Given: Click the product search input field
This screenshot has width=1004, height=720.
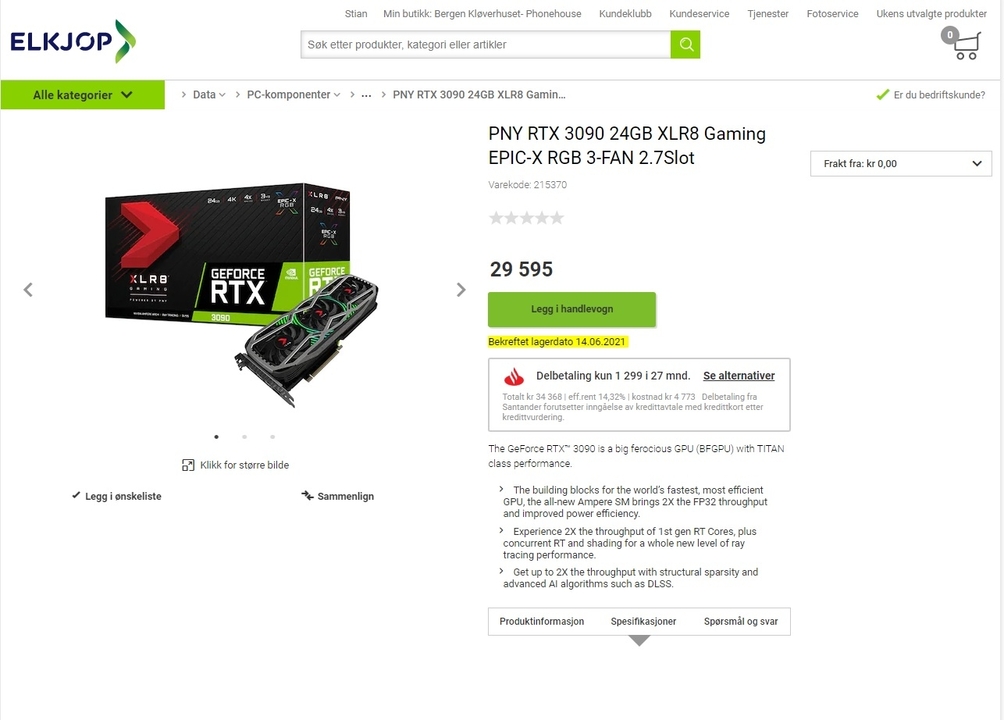Looking at the screenshot, I should pos(486,44).
